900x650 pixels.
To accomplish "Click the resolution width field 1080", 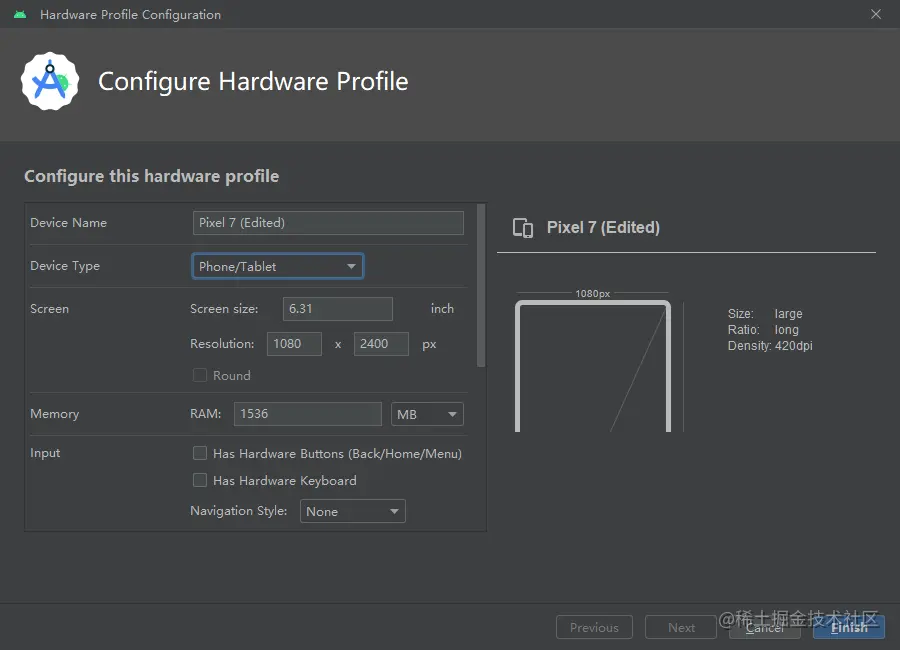I will [294, 344].
